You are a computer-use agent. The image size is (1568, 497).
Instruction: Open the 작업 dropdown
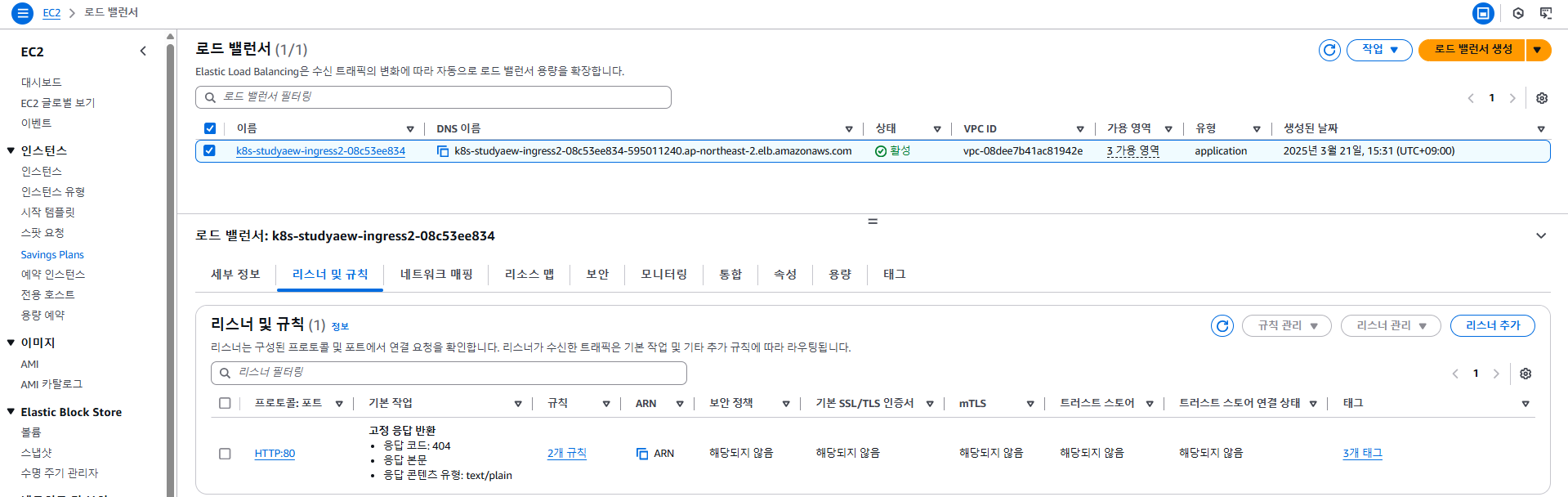point(1379,50)
